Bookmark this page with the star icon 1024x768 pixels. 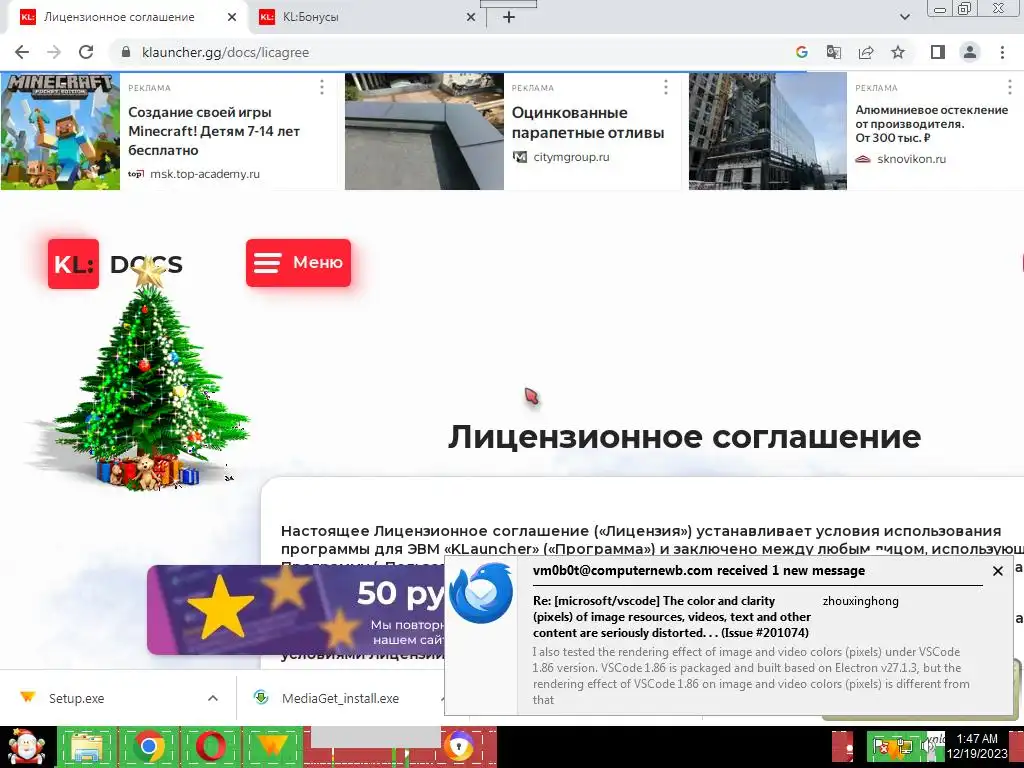click(898, 52)
